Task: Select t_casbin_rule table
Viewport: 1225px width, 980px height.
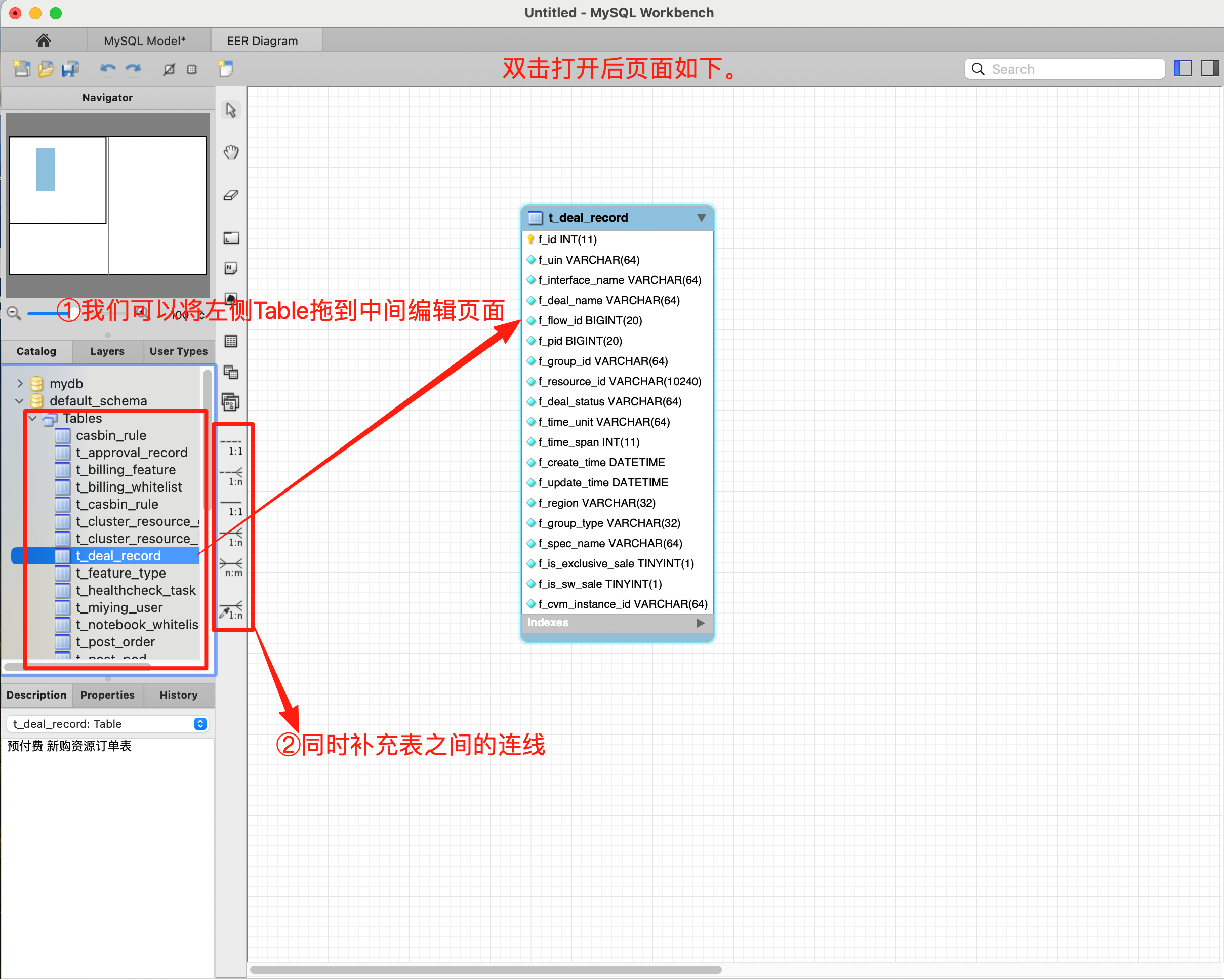Action: tap(117, 505)
